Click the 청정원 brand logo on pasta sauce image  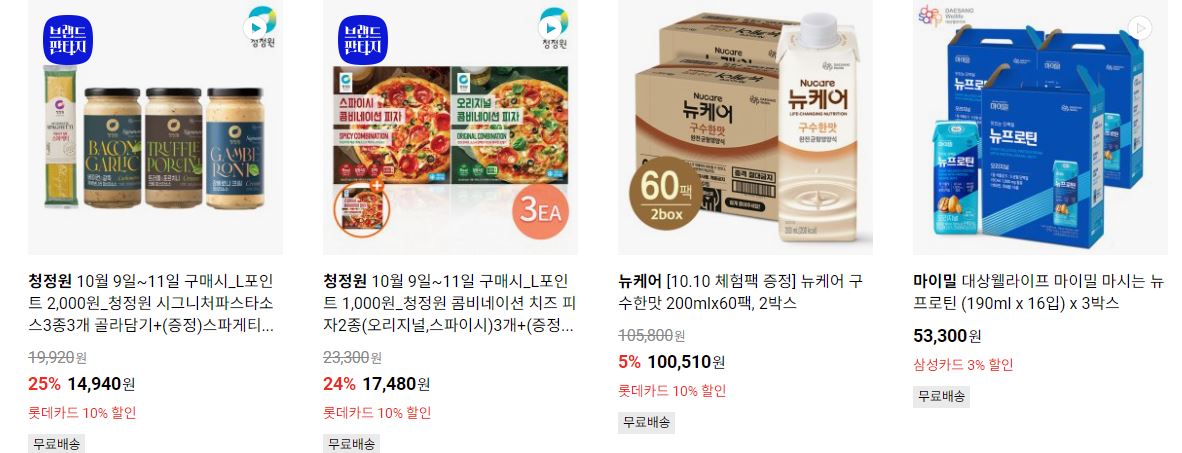(262, 26)
